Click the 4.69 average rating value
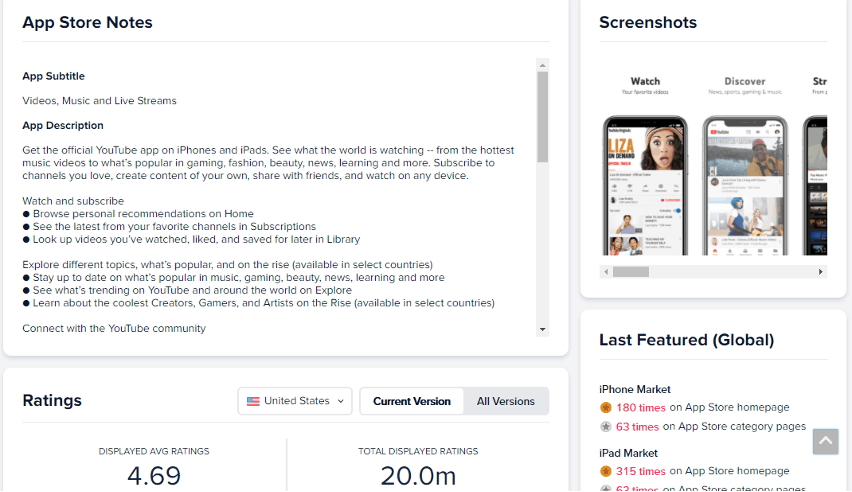The height and width of the screenshot is (492, 852). [x=154, y=476]
